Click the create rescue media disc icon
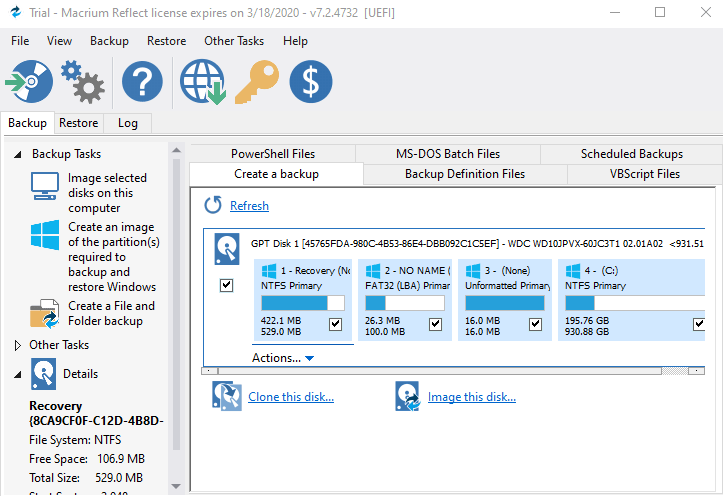Screen dimensions: 723x496 click(29, 82)
